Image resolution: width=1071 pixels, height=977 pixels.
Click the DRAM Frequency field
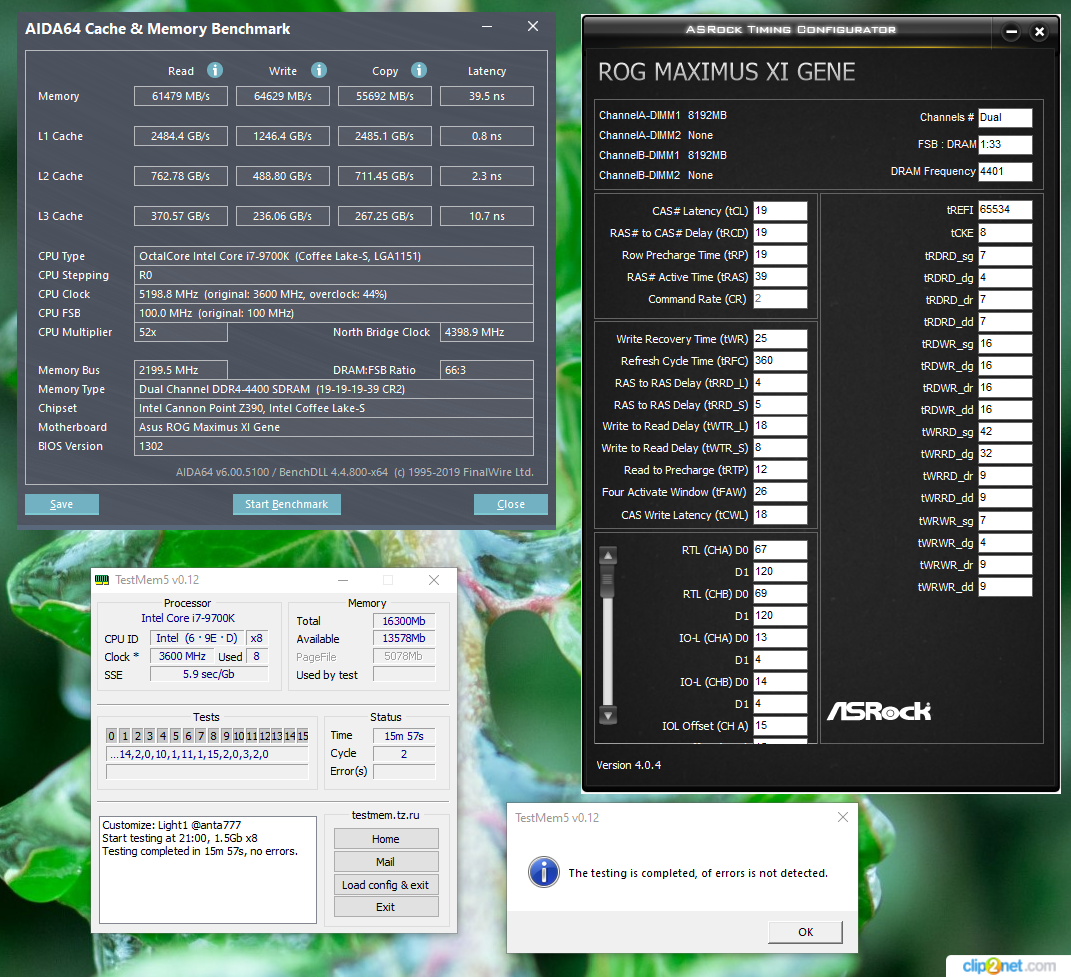1005,171
